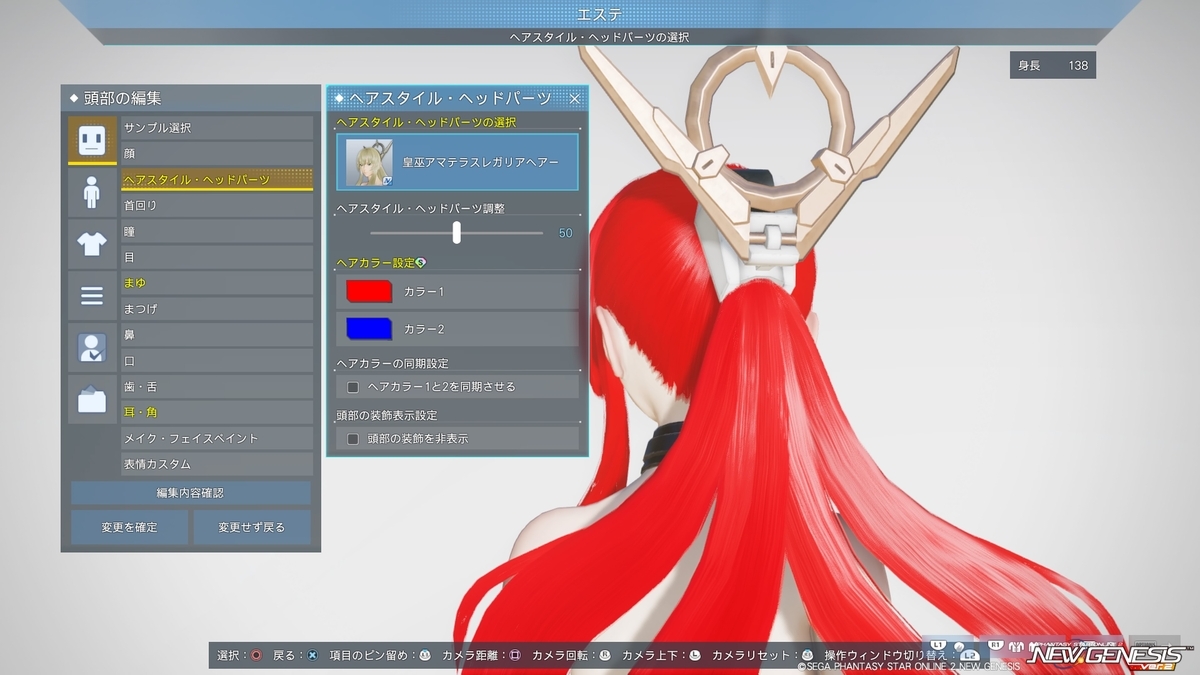Click the 操作ウィンドウ切り替え hint text
The image size is (1200, 675).
click(885, 655)
